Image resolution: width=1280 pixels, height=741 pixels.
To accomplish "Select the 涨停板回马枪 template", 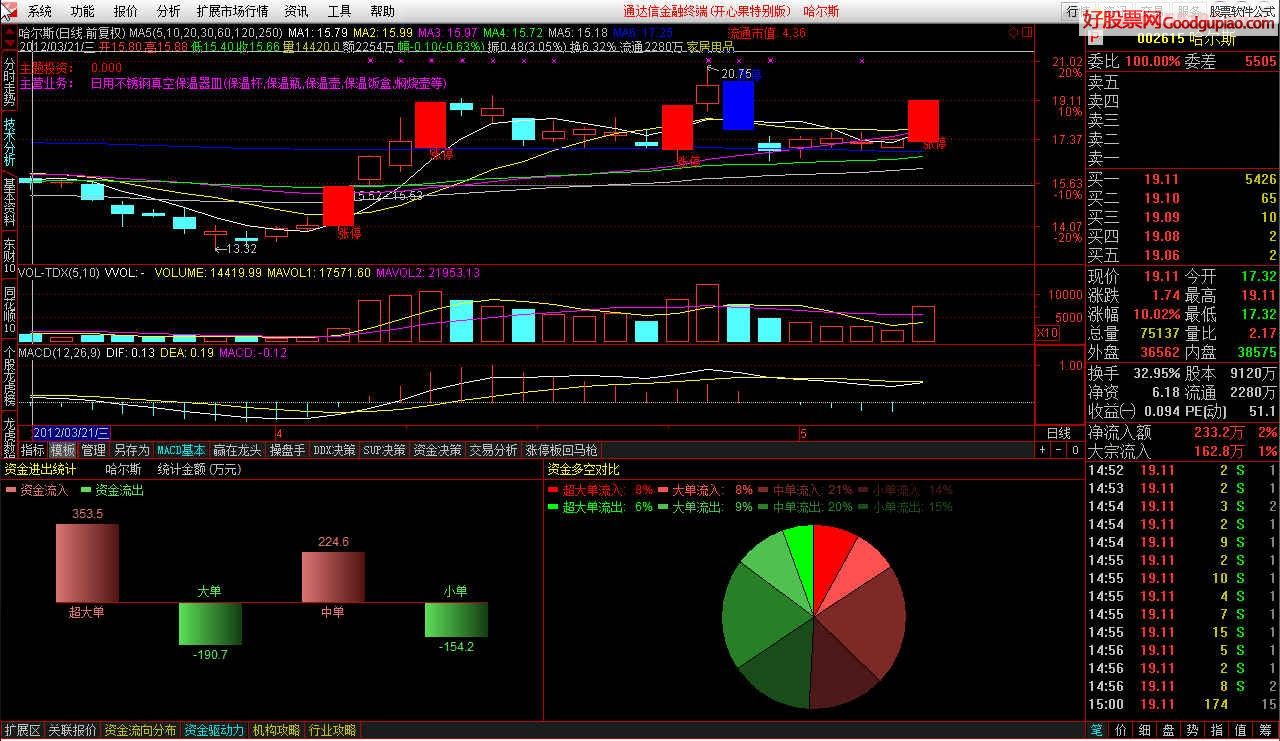I will pos(561,451).
